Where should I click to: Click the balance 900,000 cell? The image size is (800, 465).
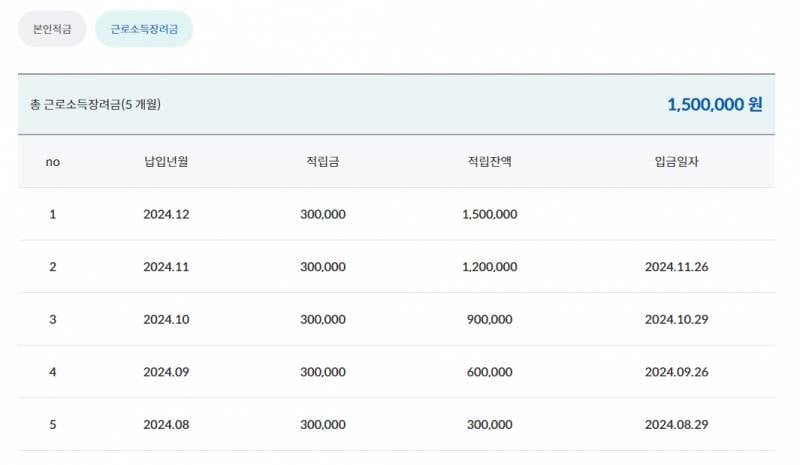490,320
